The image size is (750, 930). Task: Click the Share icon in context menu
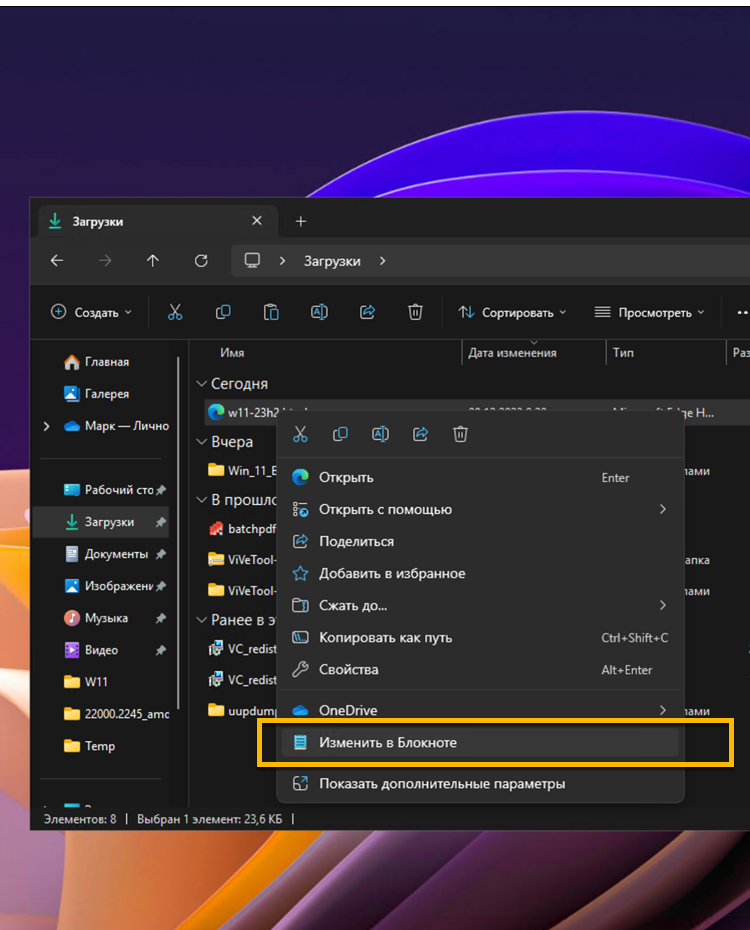coord(420,434)
